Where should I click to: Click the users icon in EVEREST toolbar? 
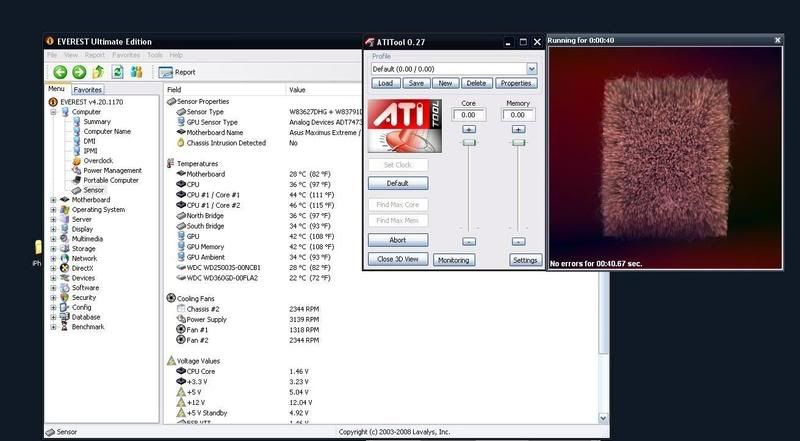136,72
